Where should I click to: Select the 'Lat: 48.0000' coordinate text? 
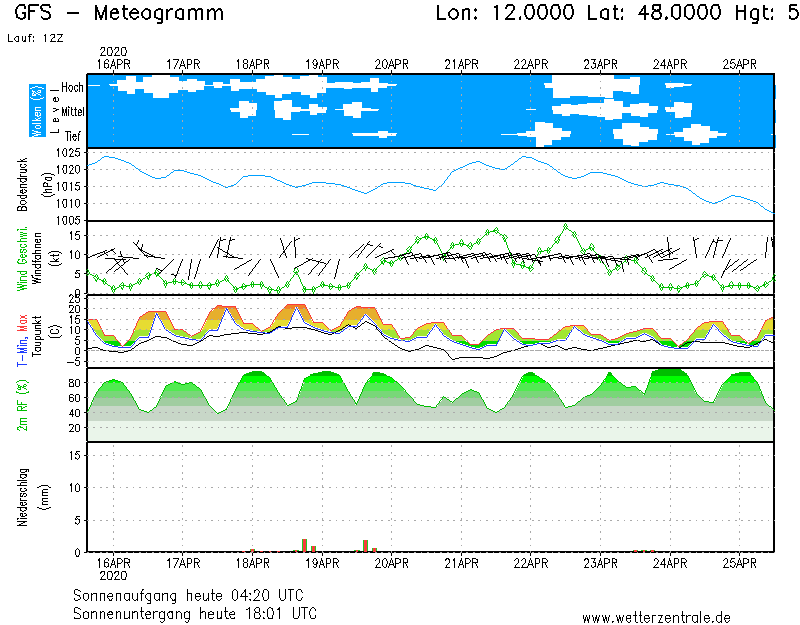tap(654, 13)
